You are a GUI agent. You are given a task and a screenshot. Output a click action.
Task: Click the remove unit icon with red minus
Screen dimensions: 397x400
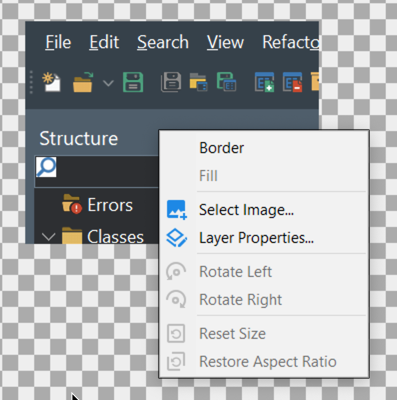292,82
